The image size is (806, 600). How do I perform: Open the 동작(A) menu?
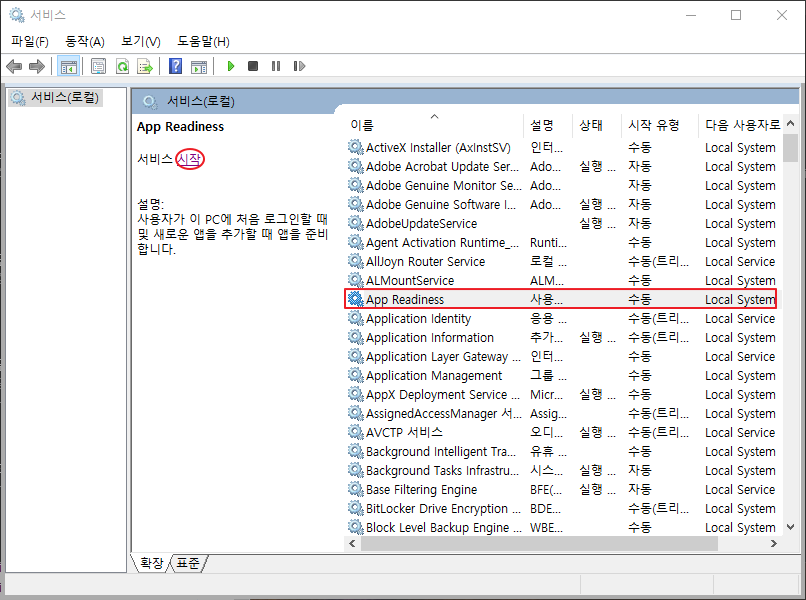[x=85, y=42]
